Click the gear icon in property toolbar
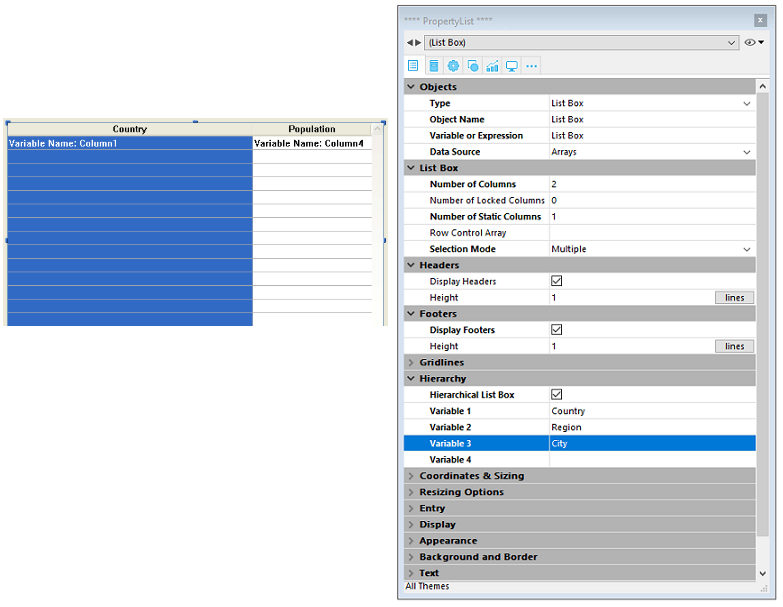 (453, 66)
